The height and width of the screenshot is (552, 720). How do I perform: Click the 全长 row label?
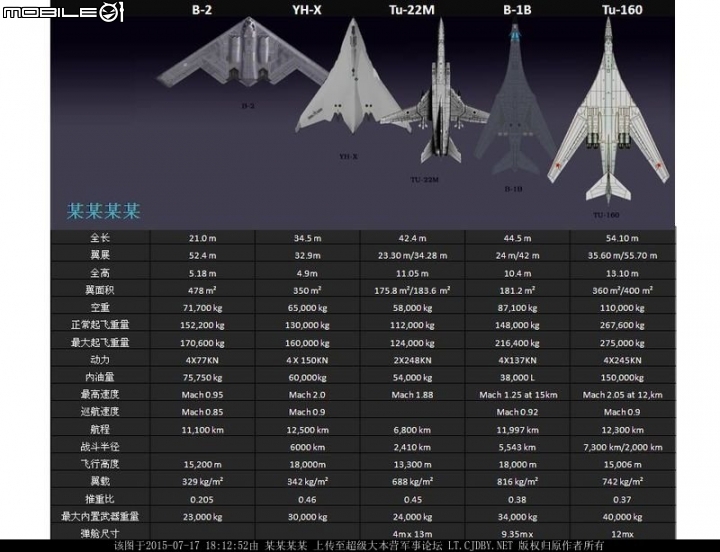coord(100,238)
